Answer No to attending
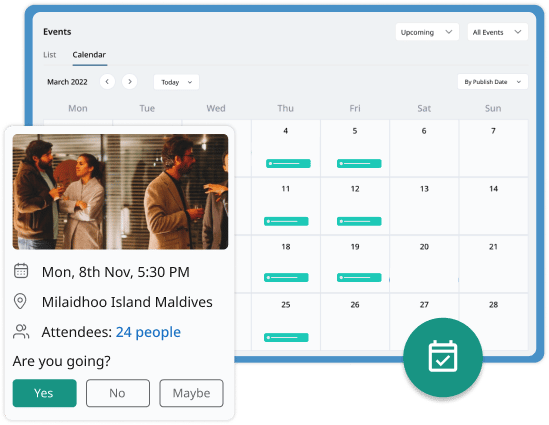549x425 pixels. (x=118, y=393)
